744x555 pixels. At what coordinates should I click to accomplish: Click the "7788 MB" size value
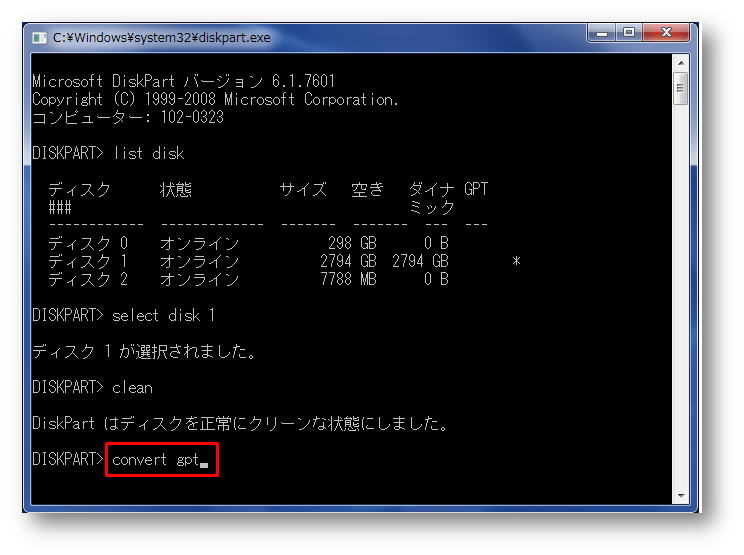click(348, 279)
